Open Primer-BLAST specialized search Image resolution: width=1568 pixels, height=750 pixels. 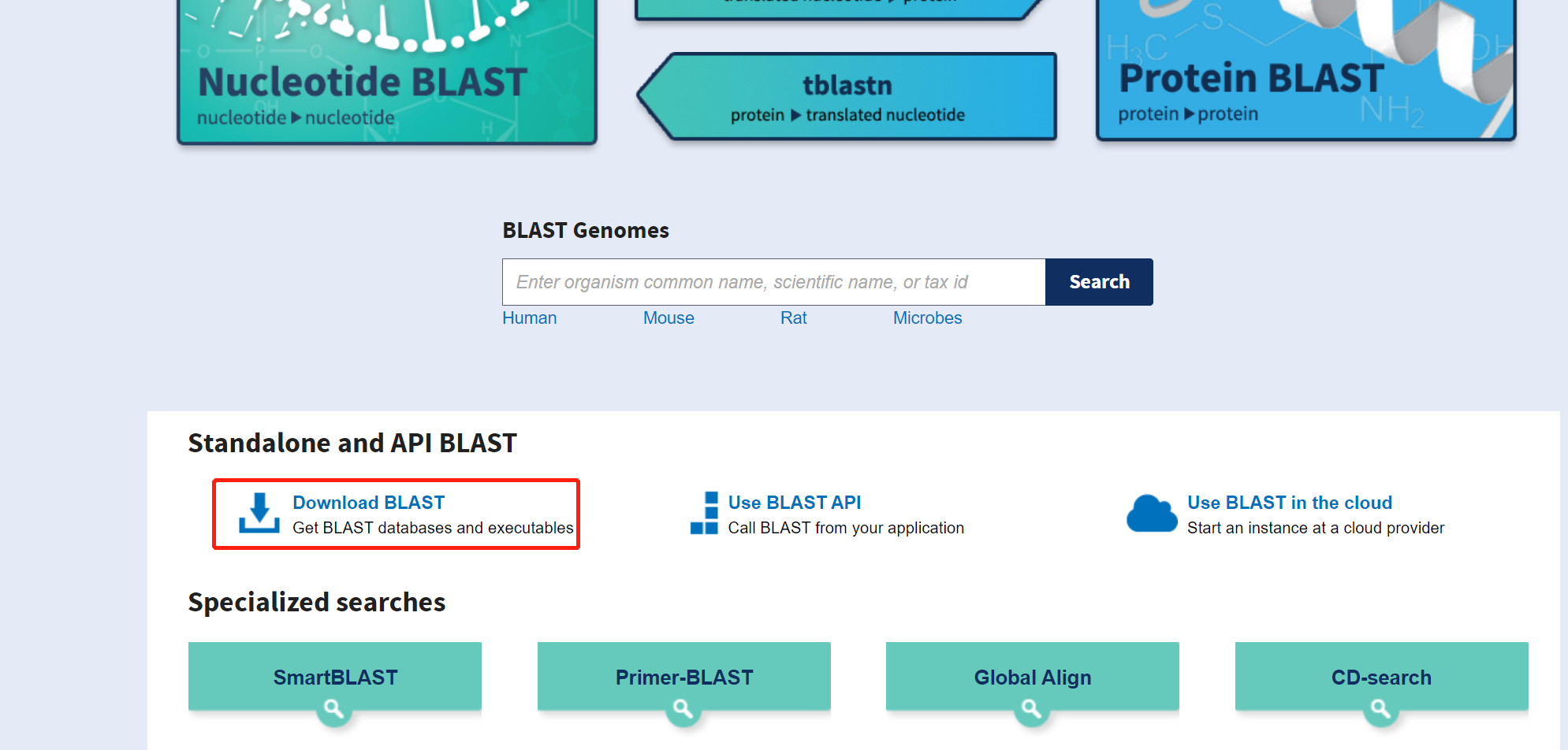(683, 676)
